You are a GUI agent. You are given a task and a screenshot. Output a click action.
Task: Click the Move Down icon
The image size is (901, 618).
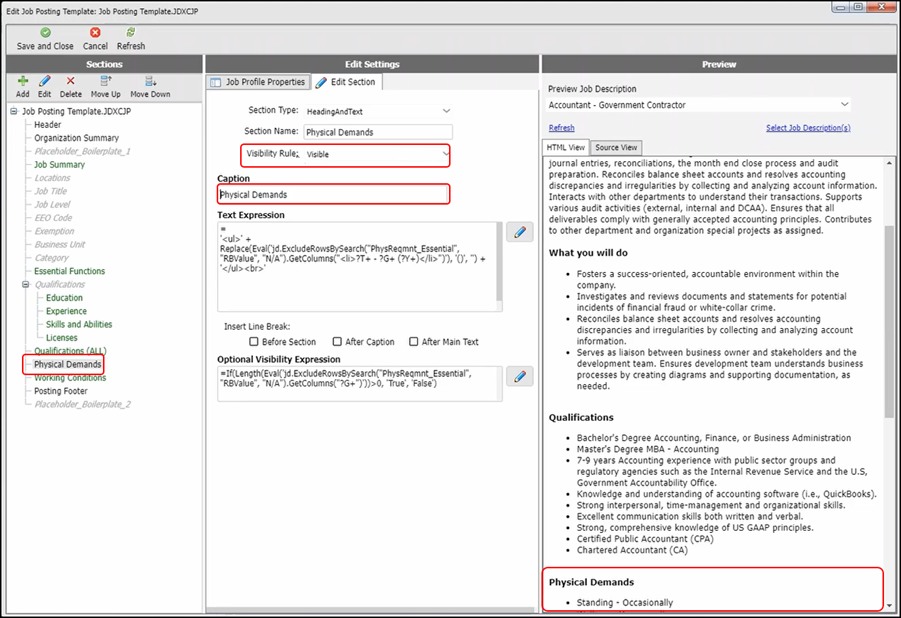[x=150, y=81]
